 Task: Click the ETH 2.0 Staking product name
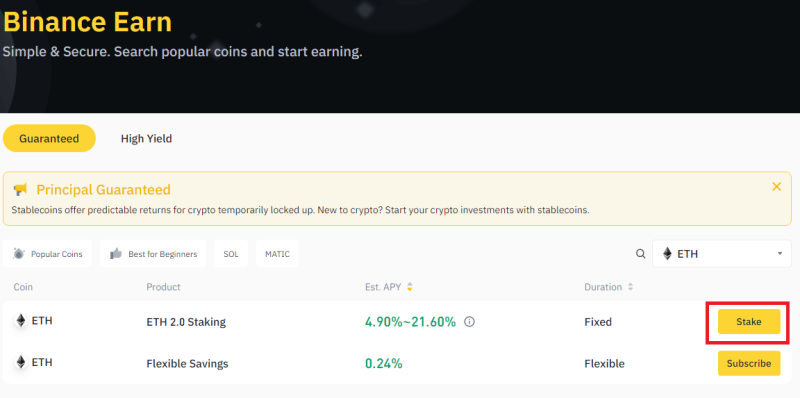[186, 322]
